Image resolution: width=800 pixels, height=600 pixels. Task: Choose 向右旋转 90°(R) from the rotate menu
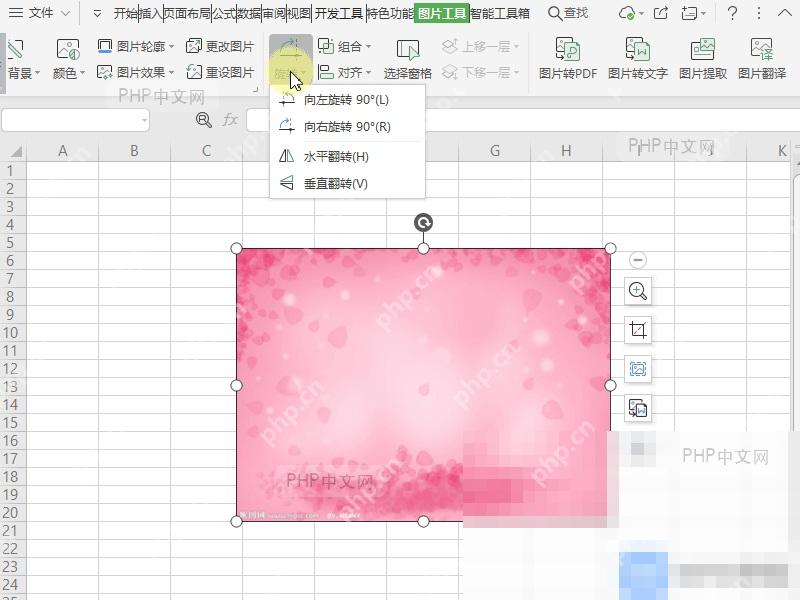pyautogui.click(x=347, y=126)
